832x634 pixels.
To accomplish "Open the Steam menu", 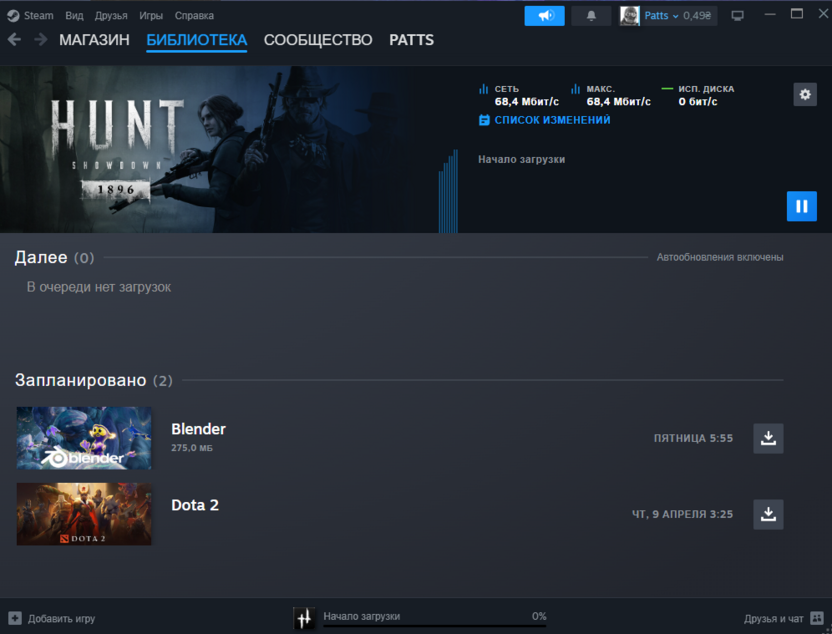I will pyautogui.click(x=38, y=16).
